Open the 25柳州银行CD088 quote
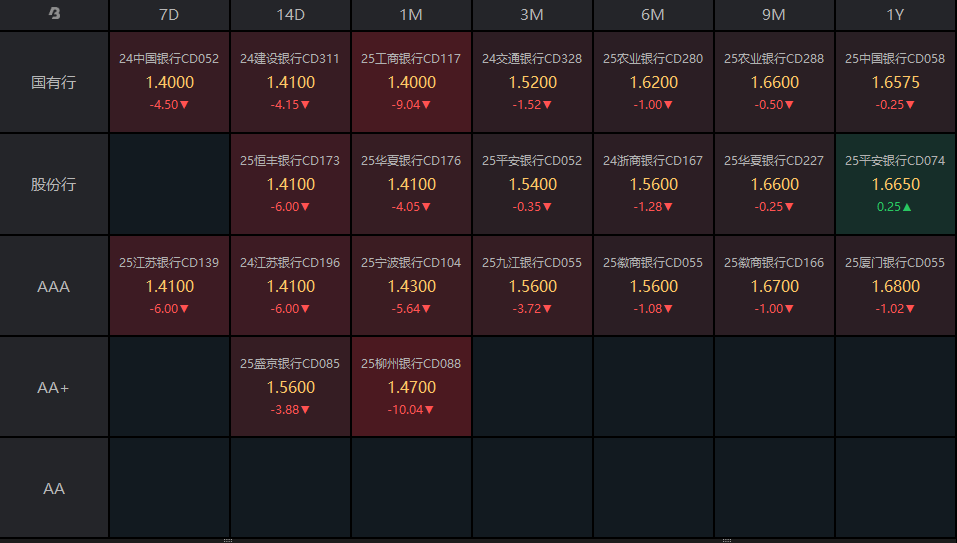This screenshot has height=543, width=957. [x=411, y=387]
